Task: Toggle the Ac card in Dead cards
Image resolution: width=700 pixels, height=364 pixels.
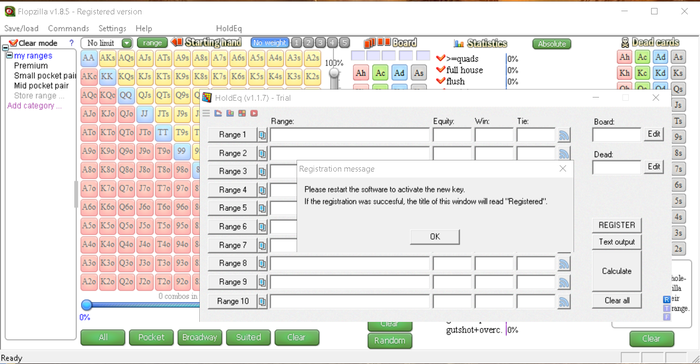Action: 642,57
